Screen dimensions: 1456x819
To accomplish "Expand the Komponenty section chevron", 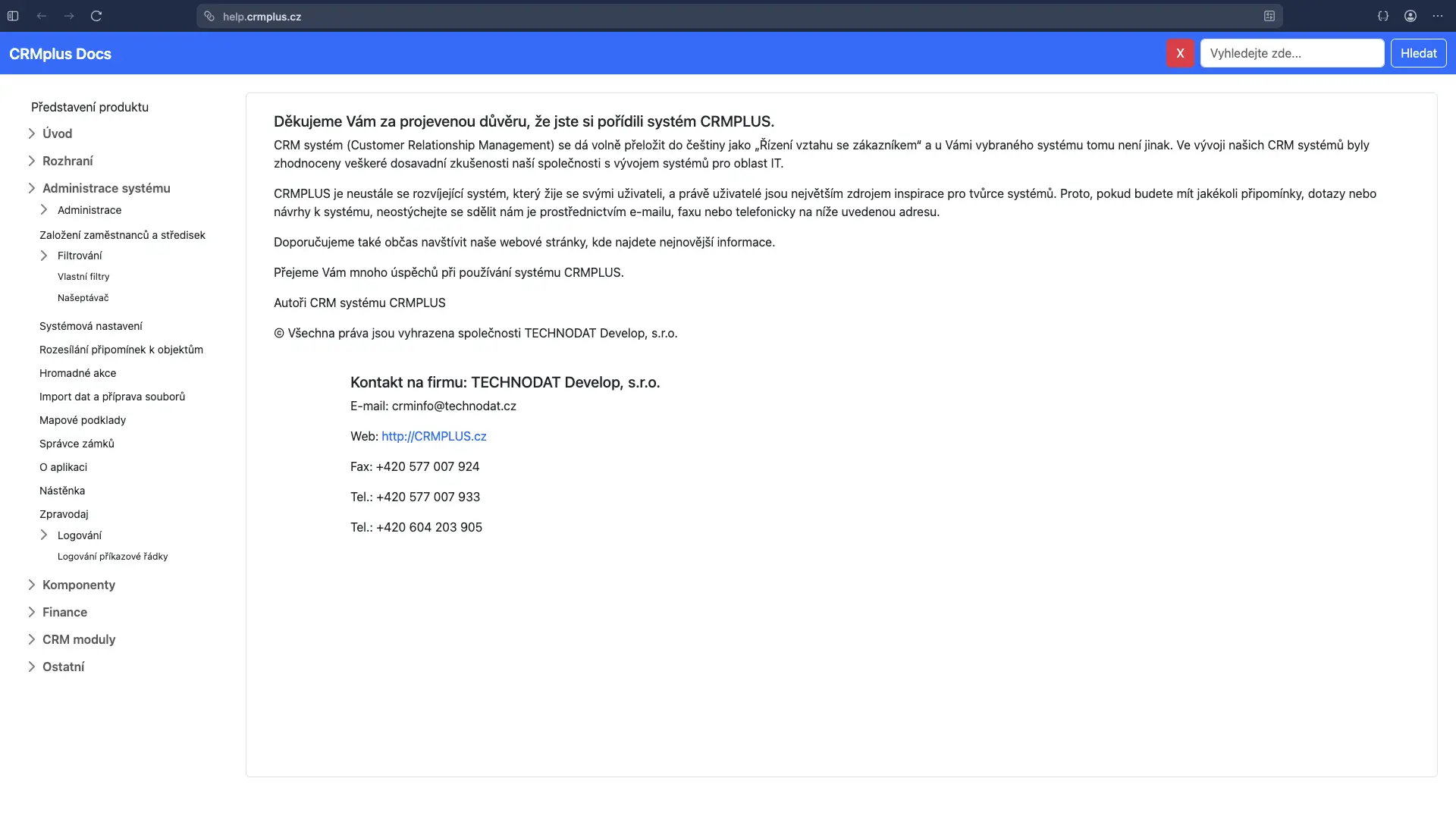I will pyautogui.click(x=32, y=585).
